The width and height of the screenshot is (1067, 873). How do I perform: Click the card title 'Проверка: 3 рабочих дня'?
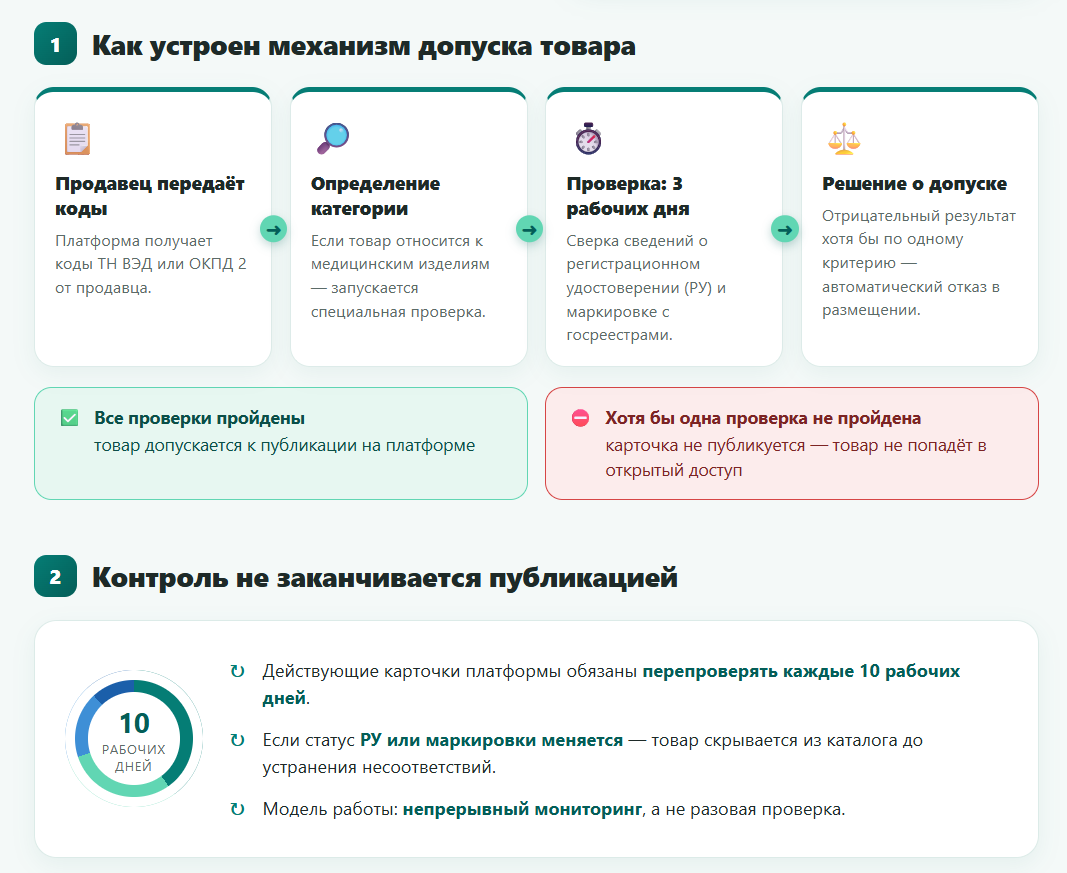(628, 196)
